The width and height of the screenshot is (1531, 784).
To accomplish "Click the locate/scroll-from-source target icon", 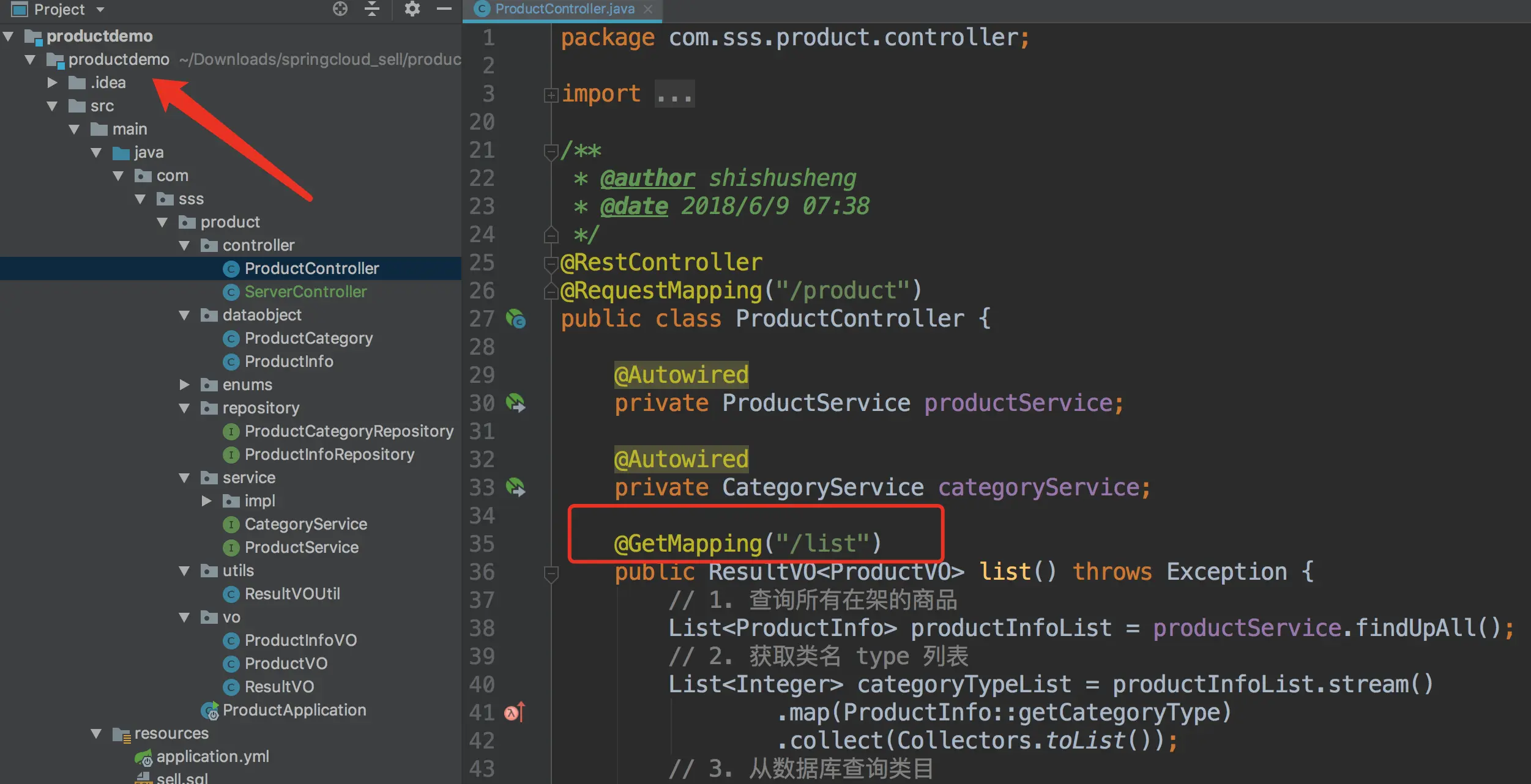I will (x=340, y=9).
